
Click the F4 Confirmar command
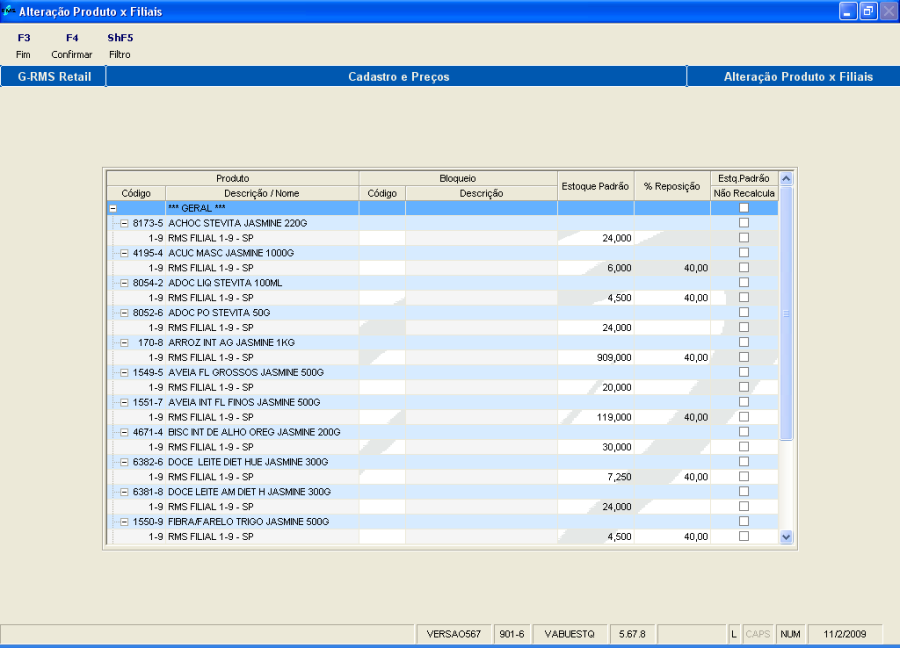click(72, 46)
